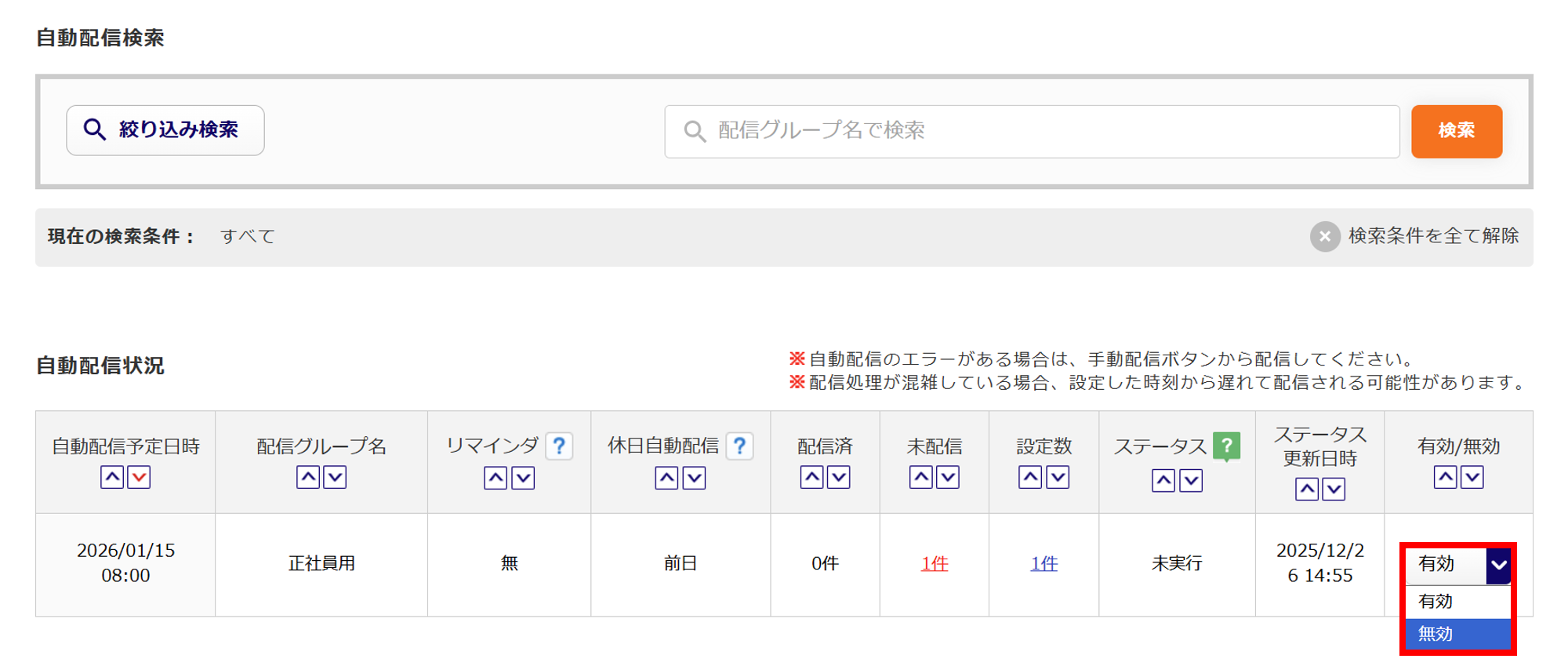The width and height of the screenshot is (1568, 666).
Task: Open the red 1件 未配信 link
Action: (x=934, y=563)
